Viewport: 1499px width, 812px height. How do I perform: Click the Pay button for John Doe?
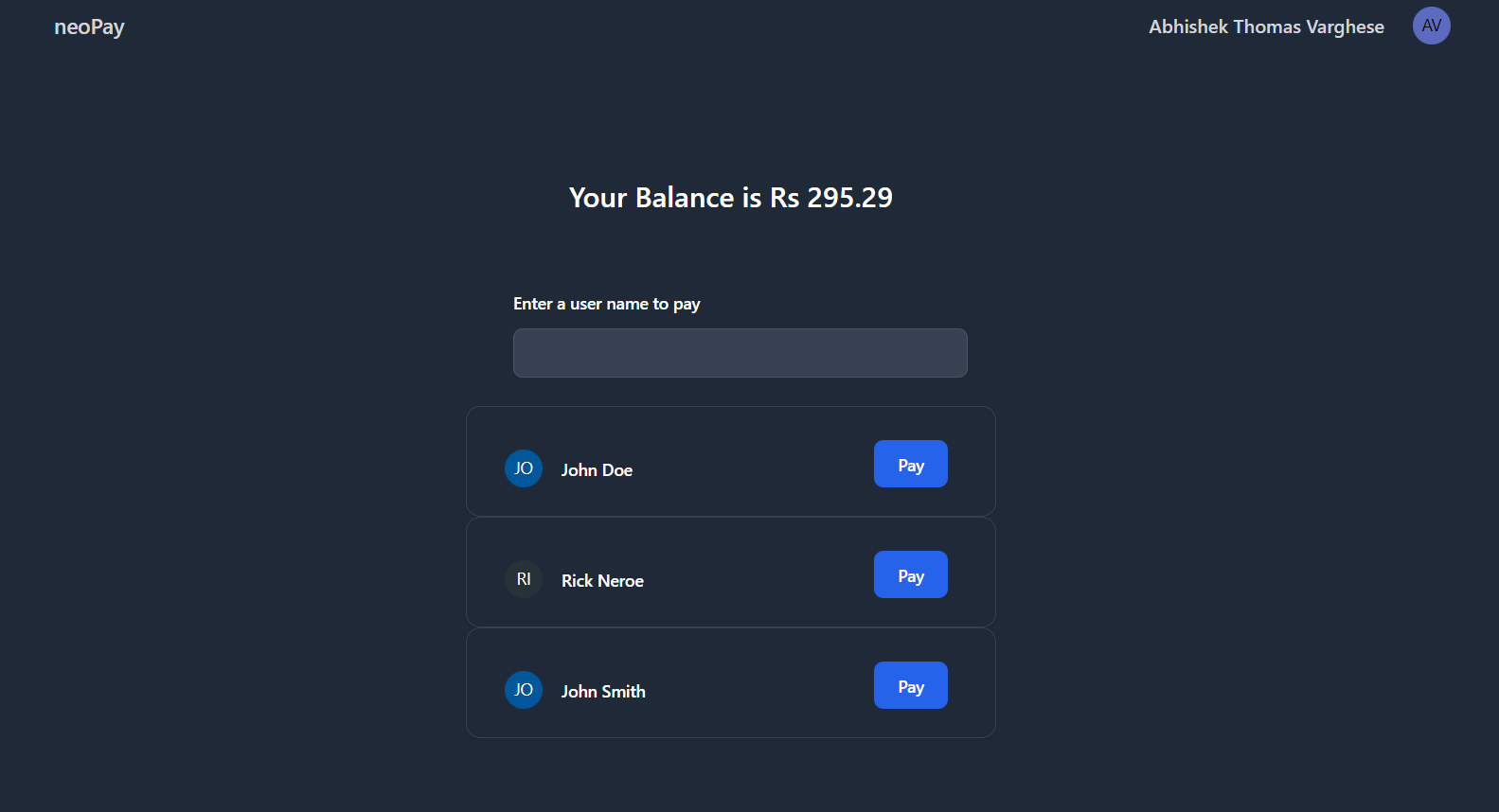[x=910, y=464]
